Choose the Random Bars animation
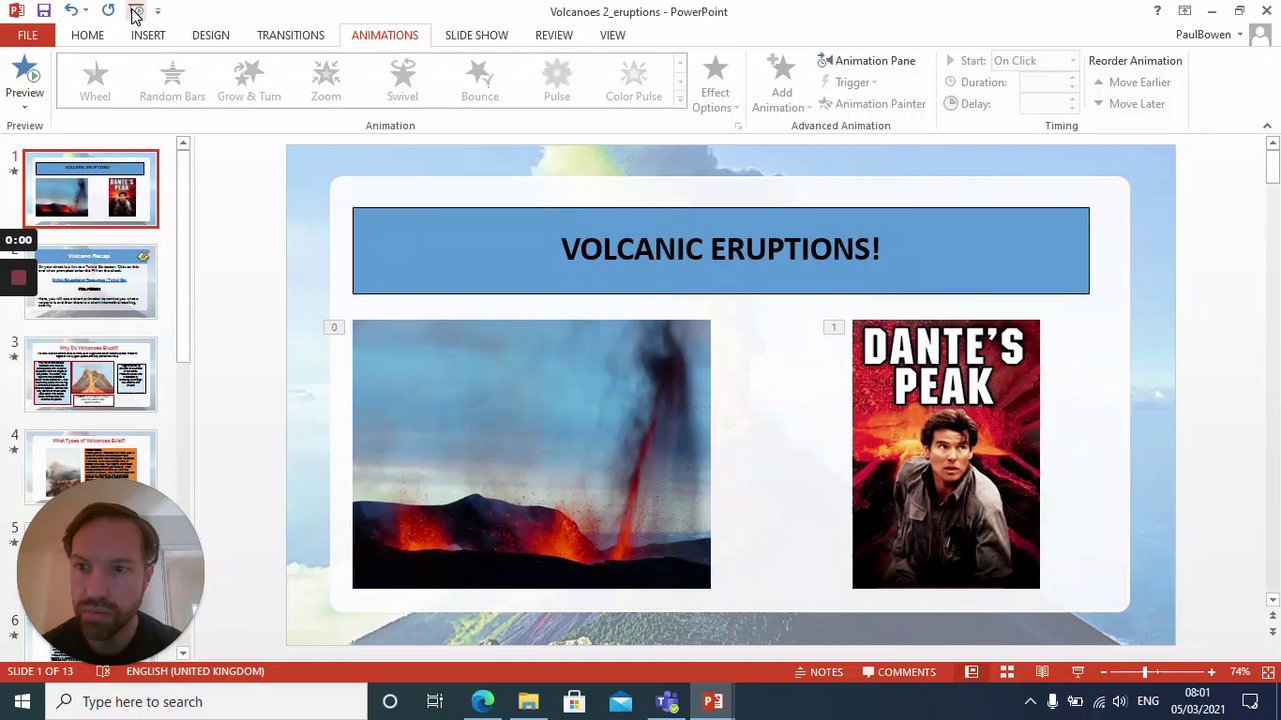 [x=172, y=80]
